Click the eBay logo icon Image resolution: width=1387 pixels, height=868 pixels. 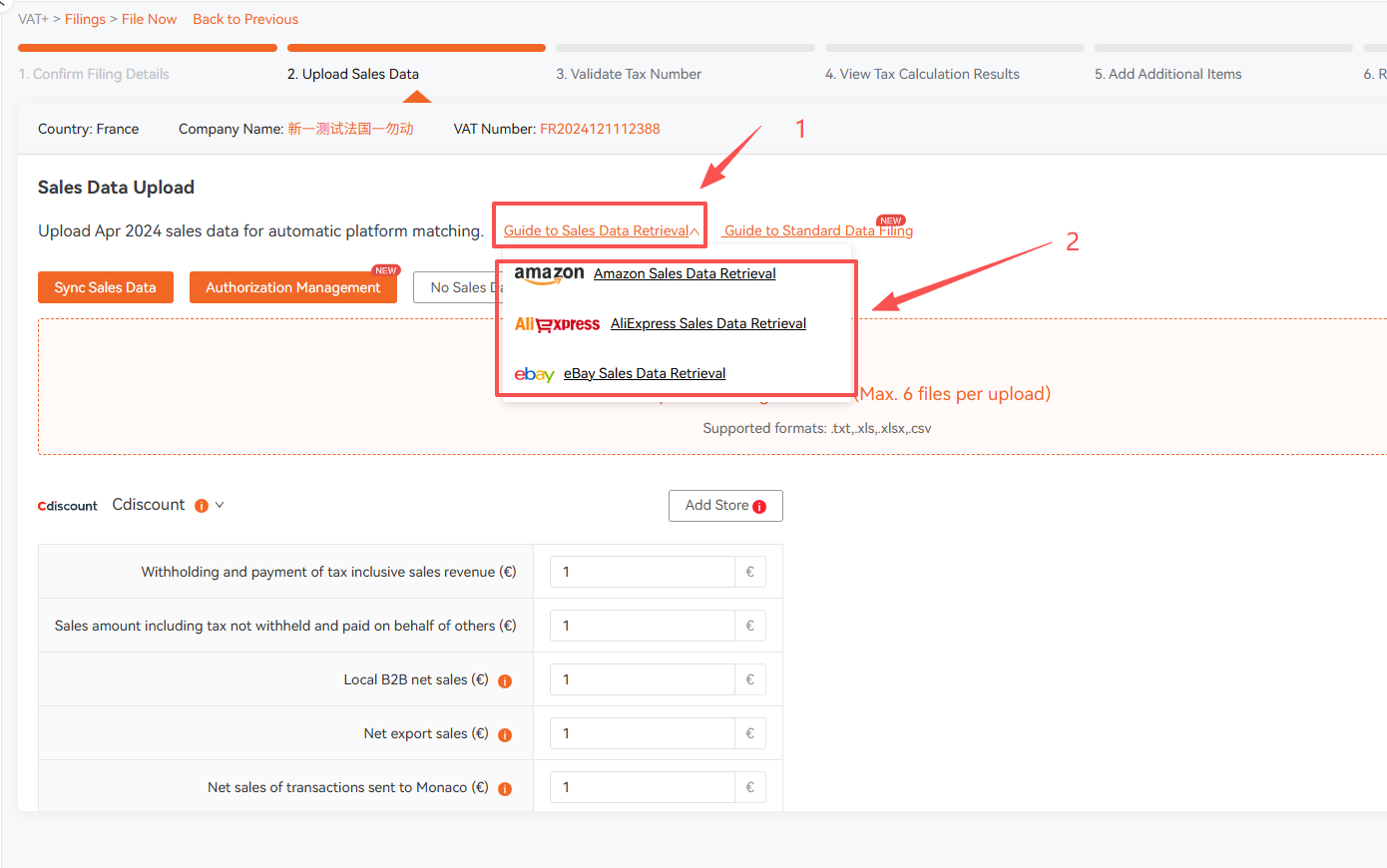point(534,374)
